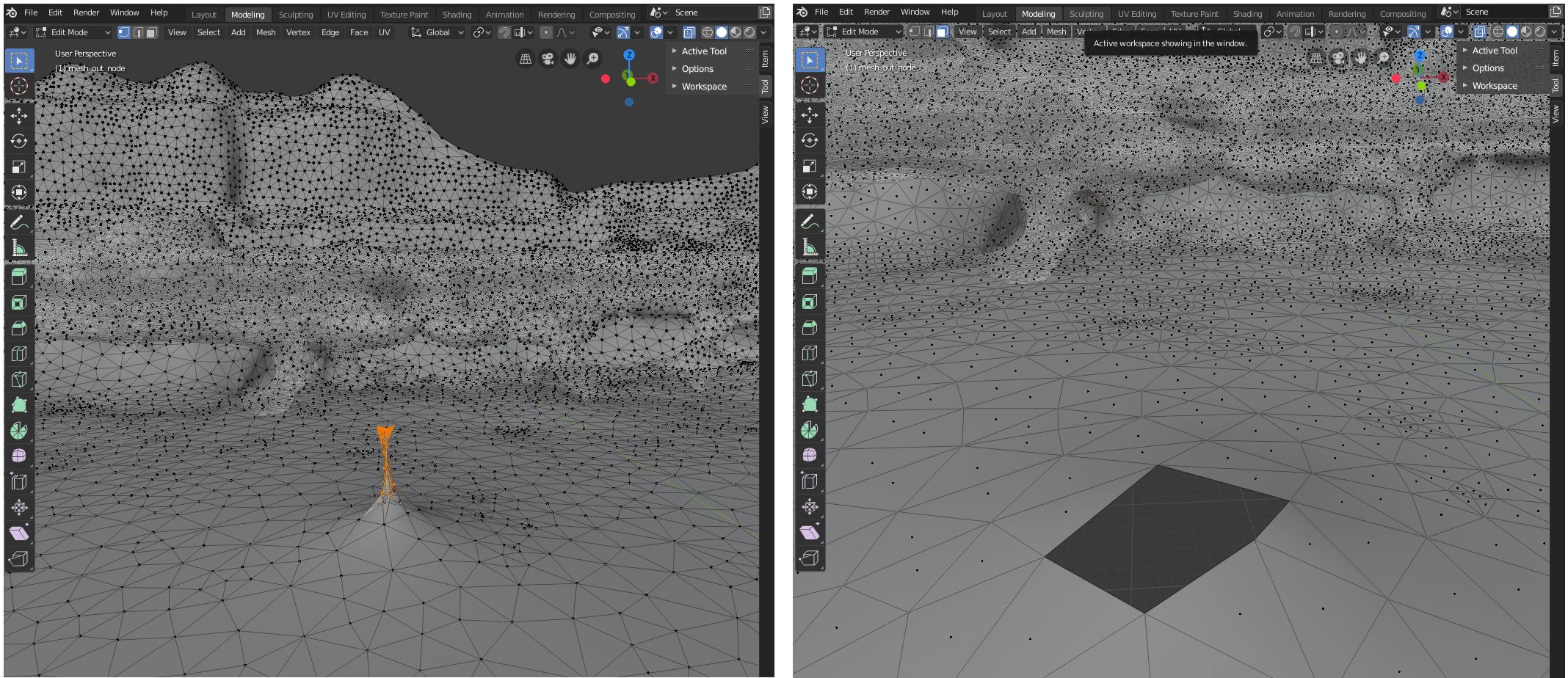The width and height of the screenshot is (1568, 678).
Task: Open shading options dropdown arrow in left window
Action: (x=764, y=32)
